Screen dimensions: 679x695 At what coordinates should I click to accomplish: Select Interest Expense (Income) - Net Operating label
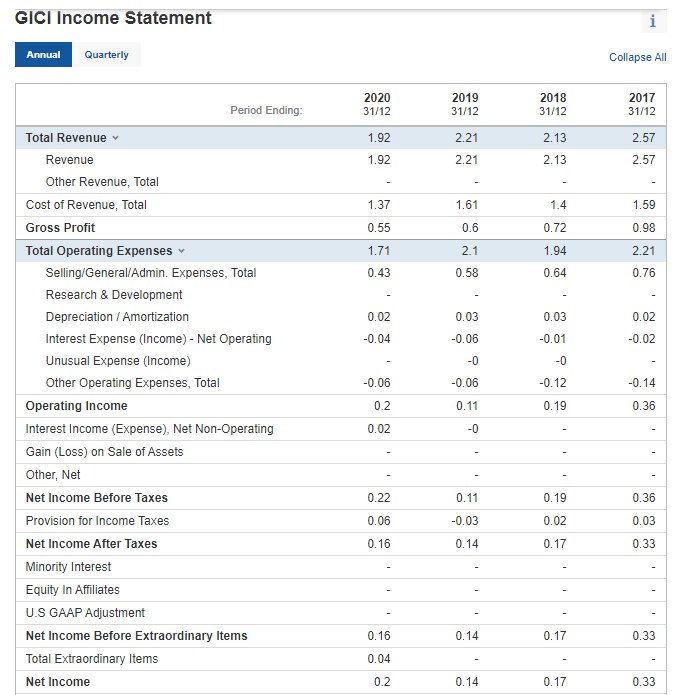[x=158, y=339]
